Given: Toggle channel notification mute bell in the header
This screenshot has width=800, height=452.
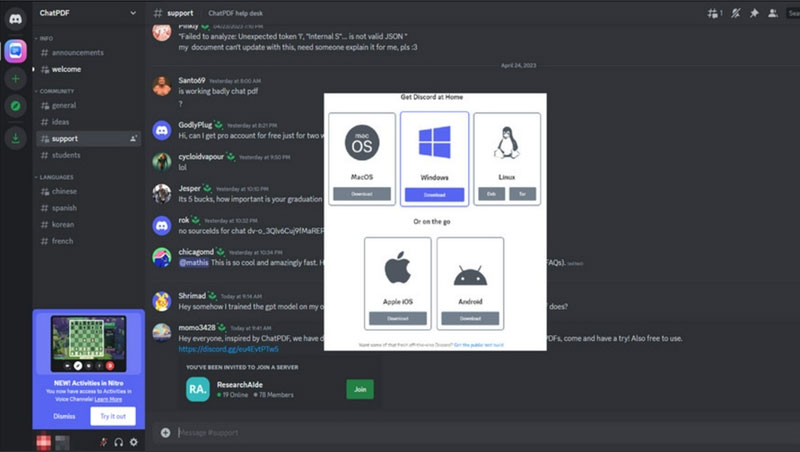Looking at the screenshot, I should tap(736, 13).
